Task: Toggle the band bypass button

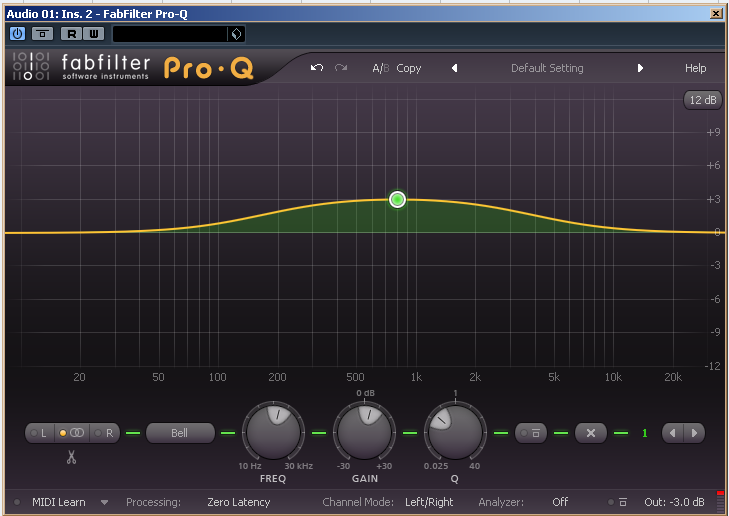Action: [530, 433]
